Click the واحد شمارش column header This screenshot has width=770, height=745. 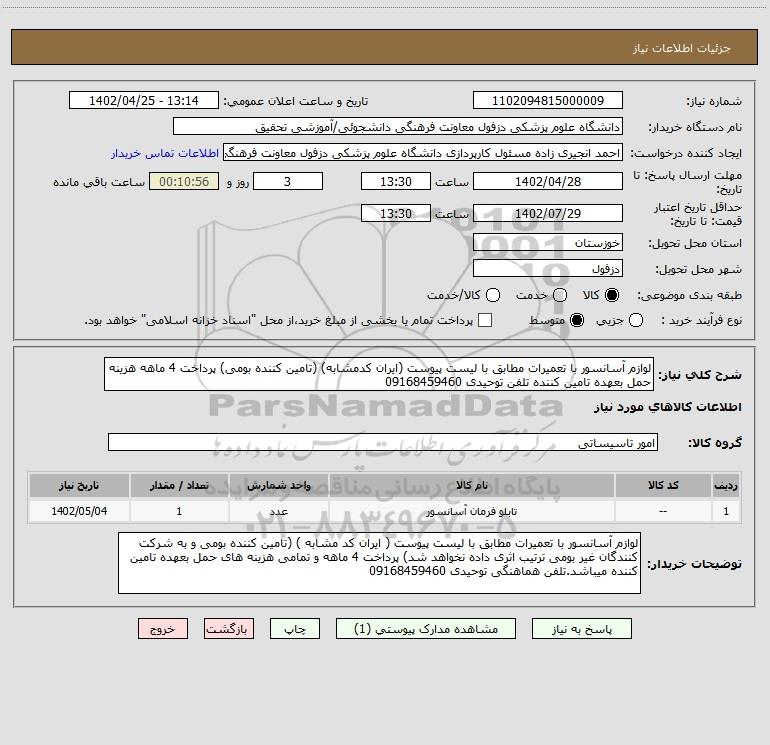click(x=278, y=485)
